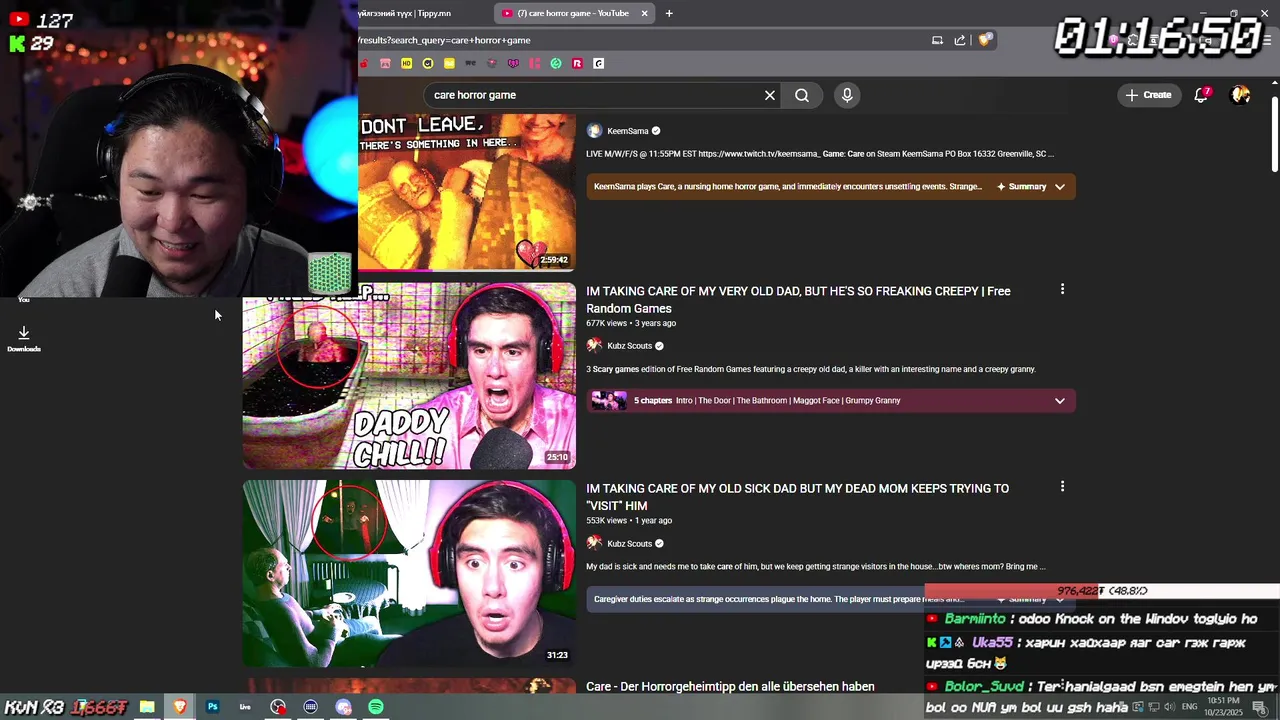Click the share page icon in address bar
This screenshot has width=1280, height=720.
960,40
